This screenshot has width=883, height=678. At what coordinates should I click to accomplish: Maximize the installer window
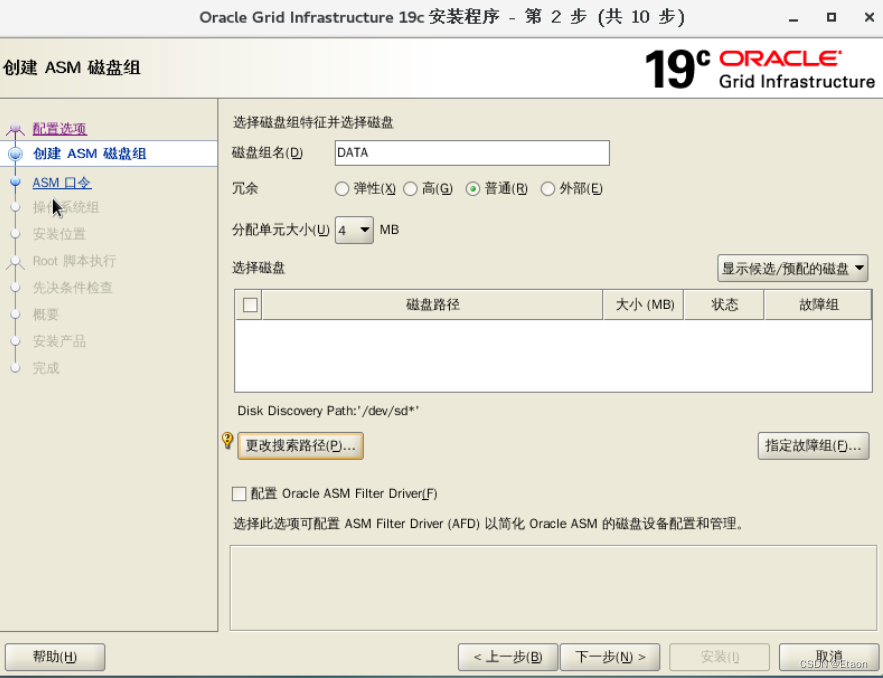click(831, 17)
